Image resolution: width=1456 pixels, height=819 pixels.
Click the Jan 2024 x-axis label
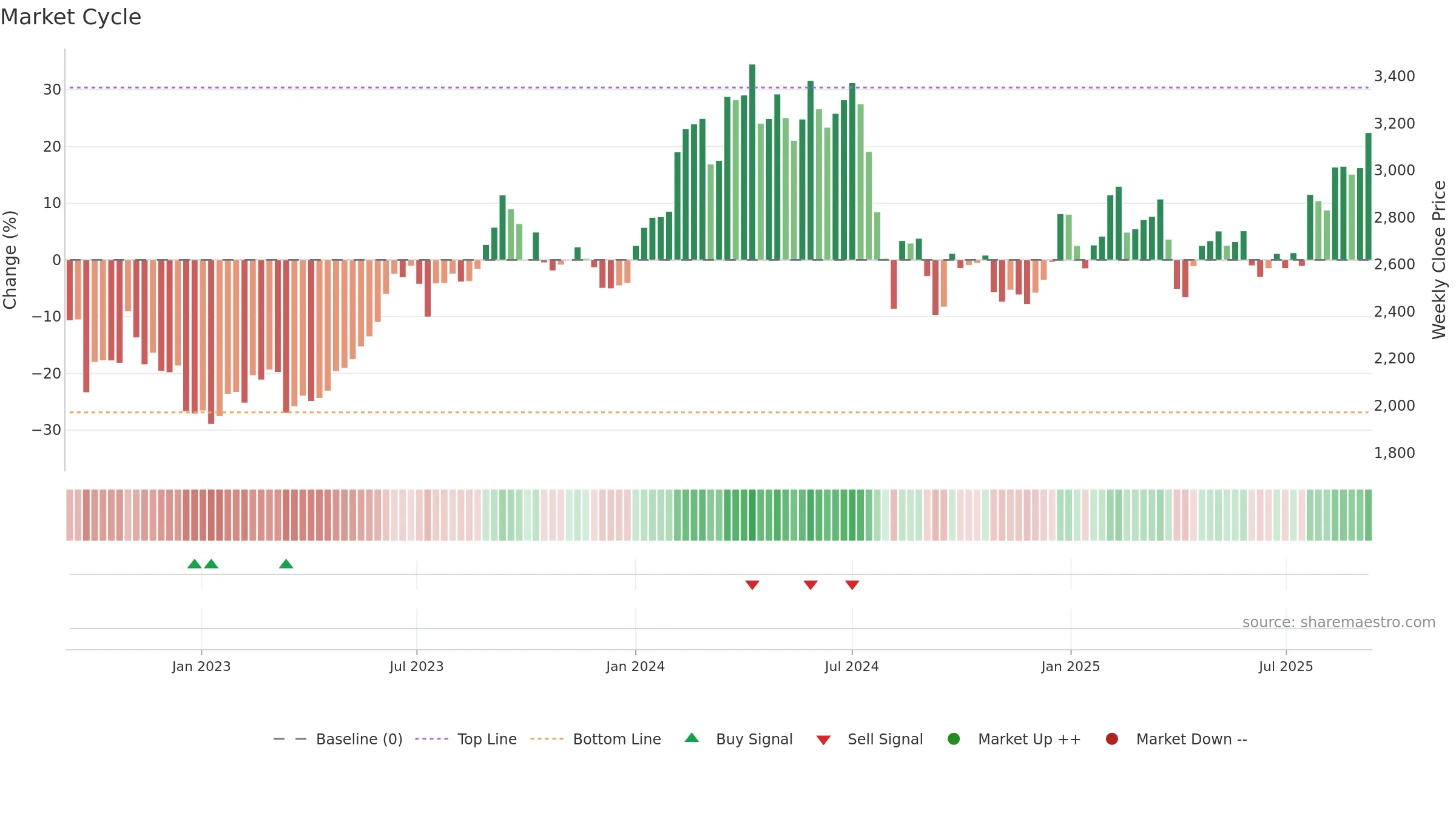[x=635, y=666]
